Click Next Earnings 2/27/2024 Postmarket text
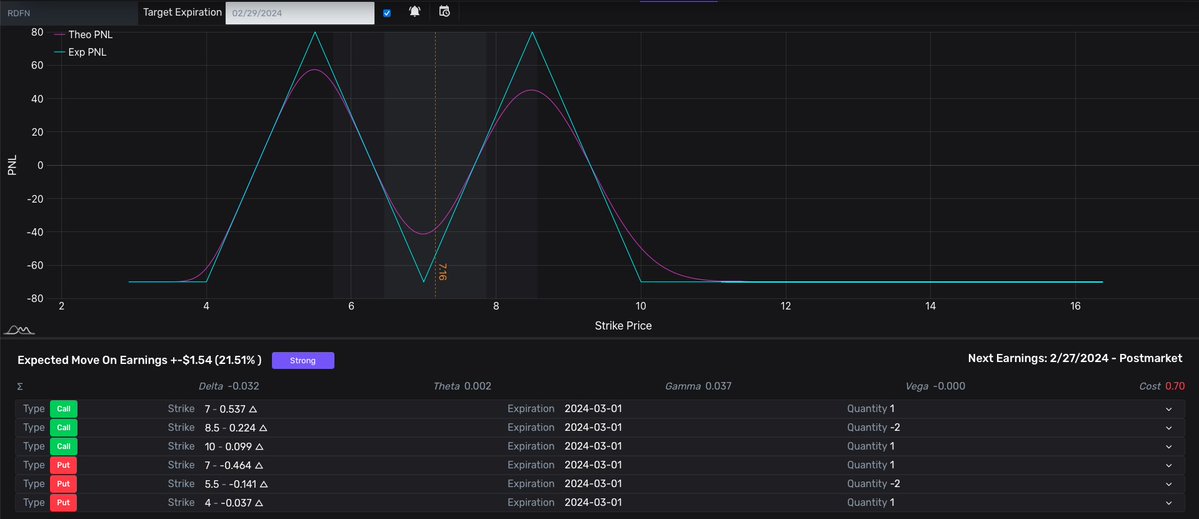 point(1077,358)
